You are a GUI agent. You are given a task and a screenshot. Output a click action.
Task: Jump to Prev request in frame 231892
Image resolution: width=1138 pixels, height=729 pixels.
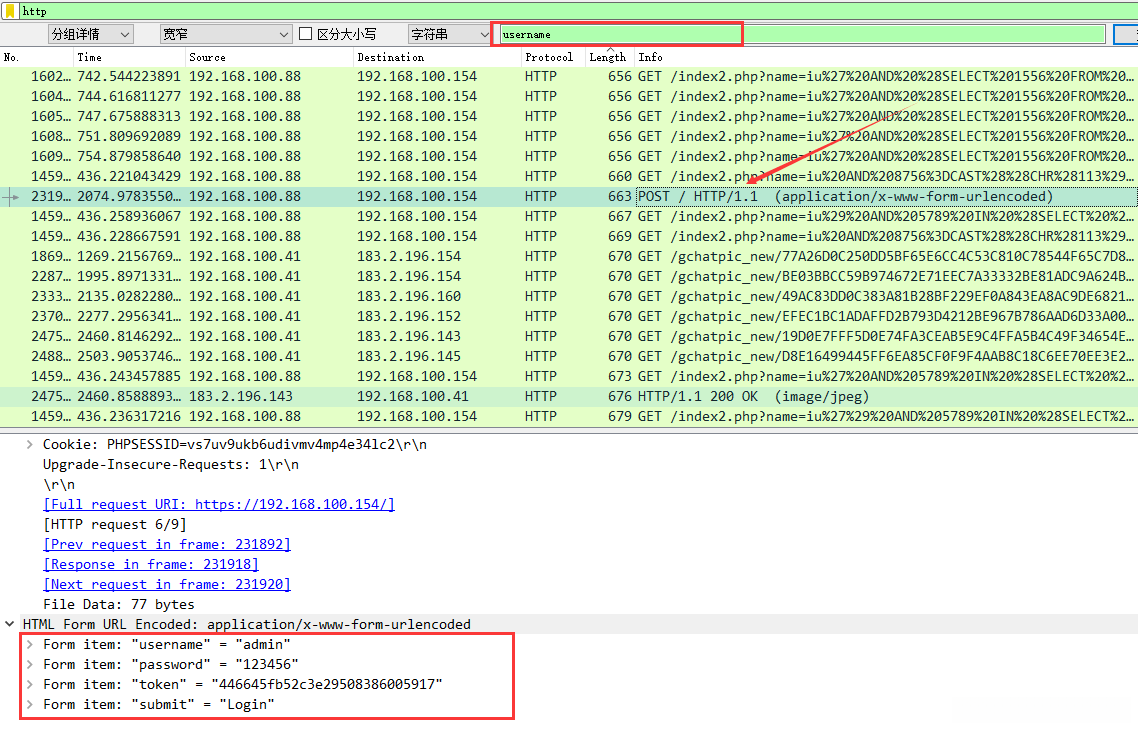point(167,545)
